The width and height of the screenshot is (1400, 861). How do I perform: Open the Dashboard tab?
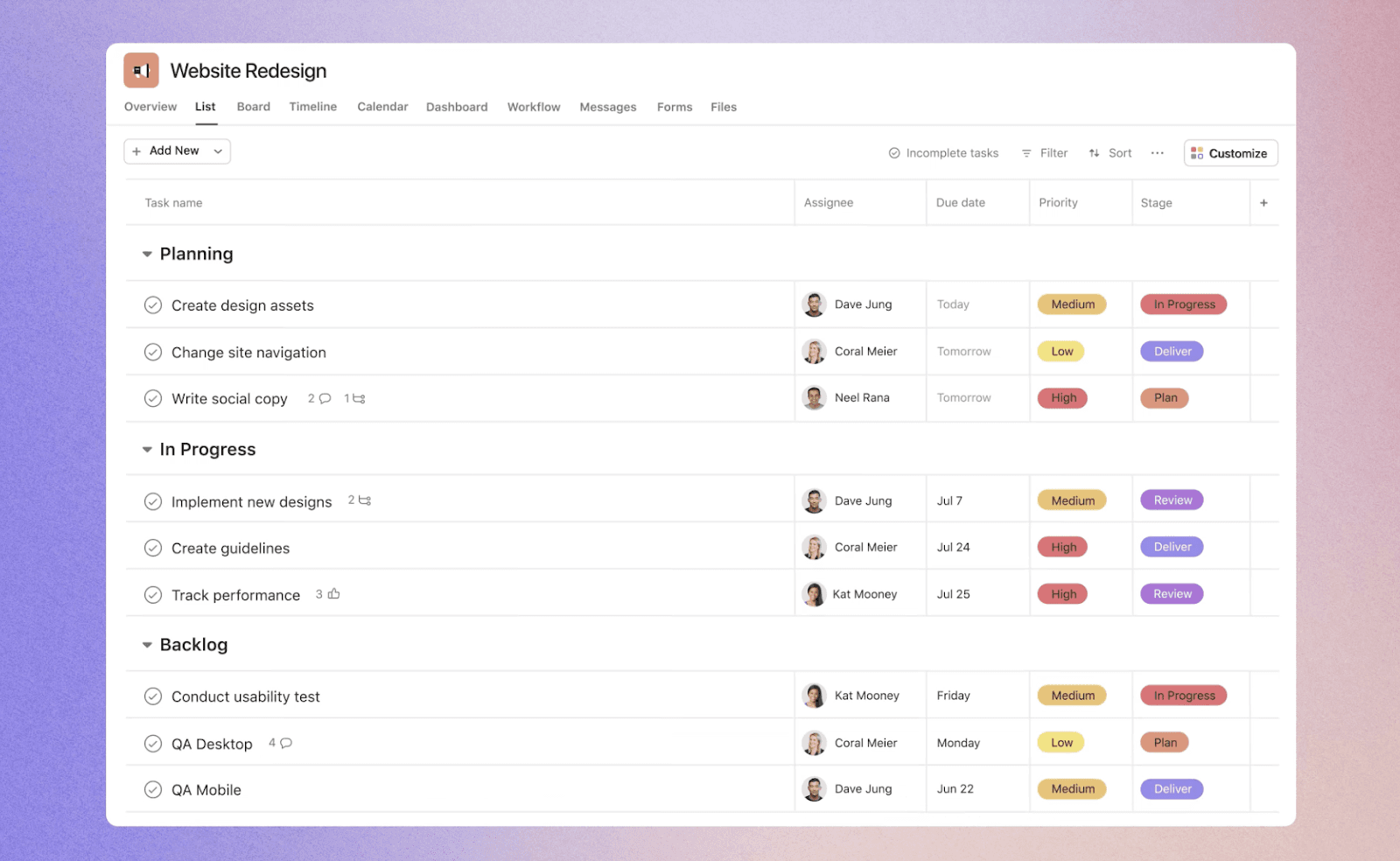click(x=457, y=107)
